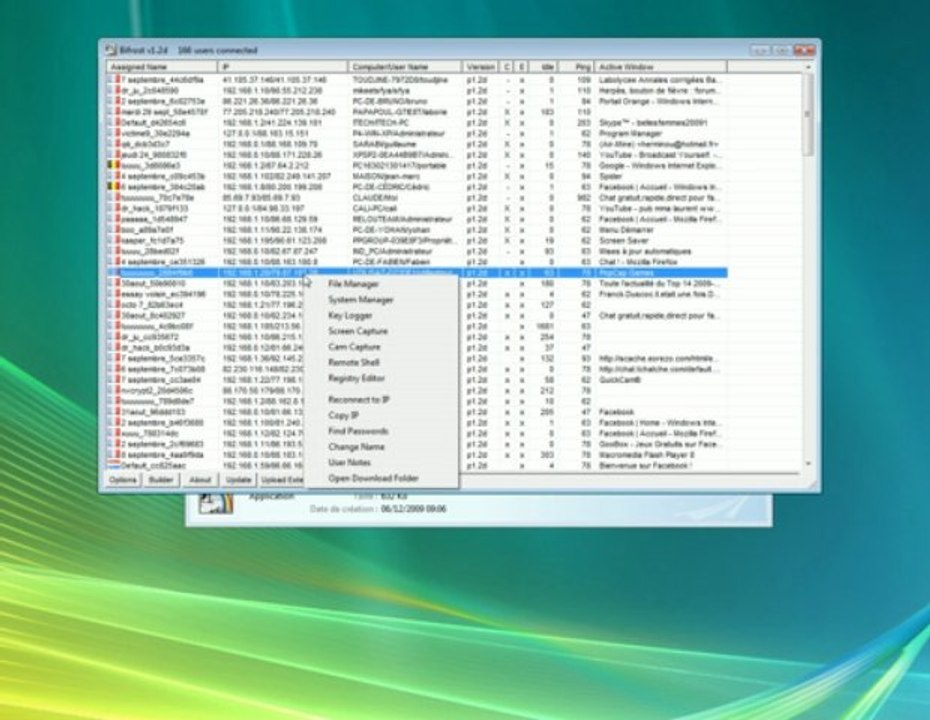Click the flag icon of octo 7_82b63ec4 row
930x720 pixels.
click(x=114, y=305)
